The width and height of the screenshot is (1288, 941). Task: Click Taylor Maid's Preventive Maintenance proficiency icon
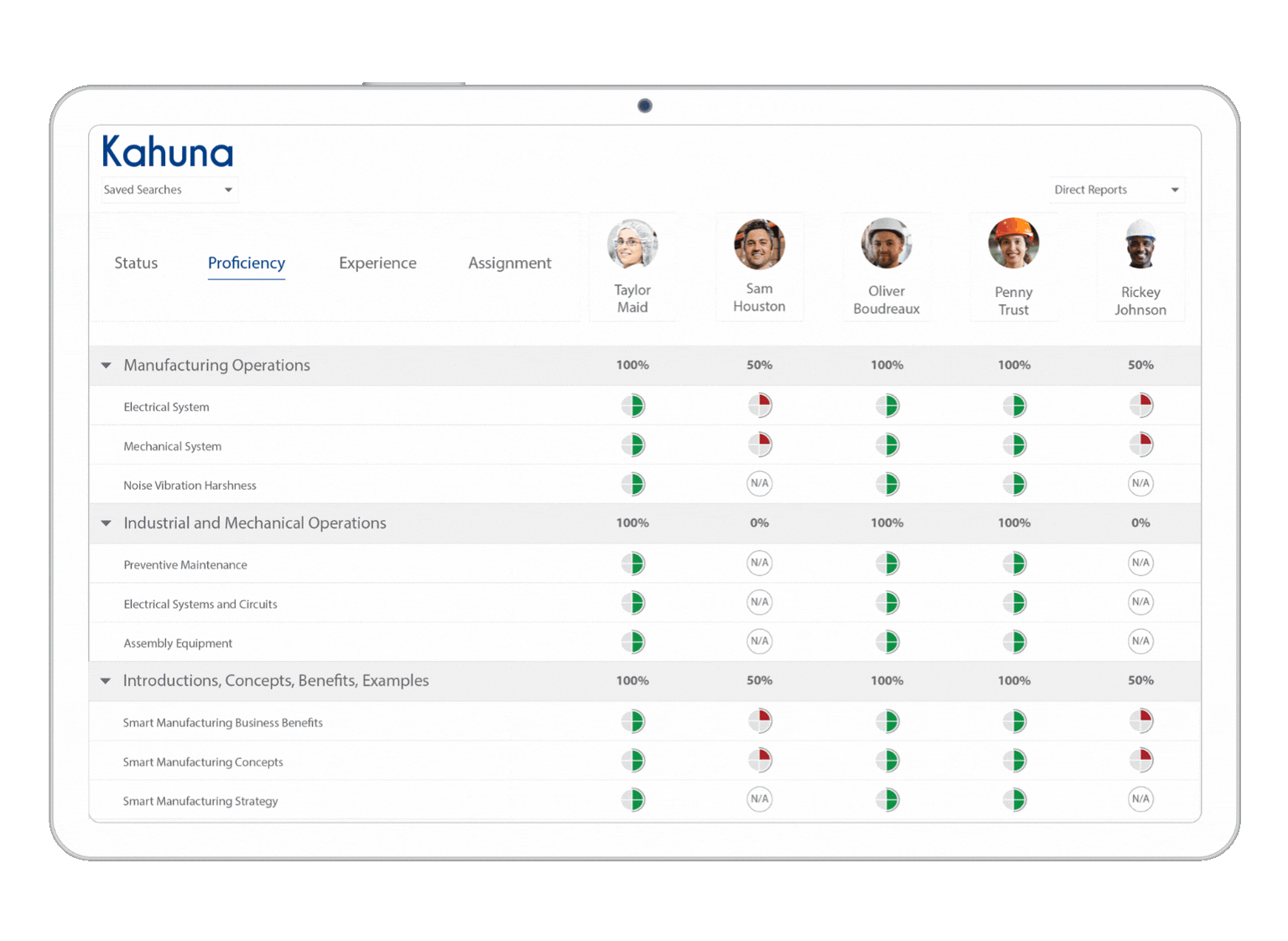tap(633, 564)
